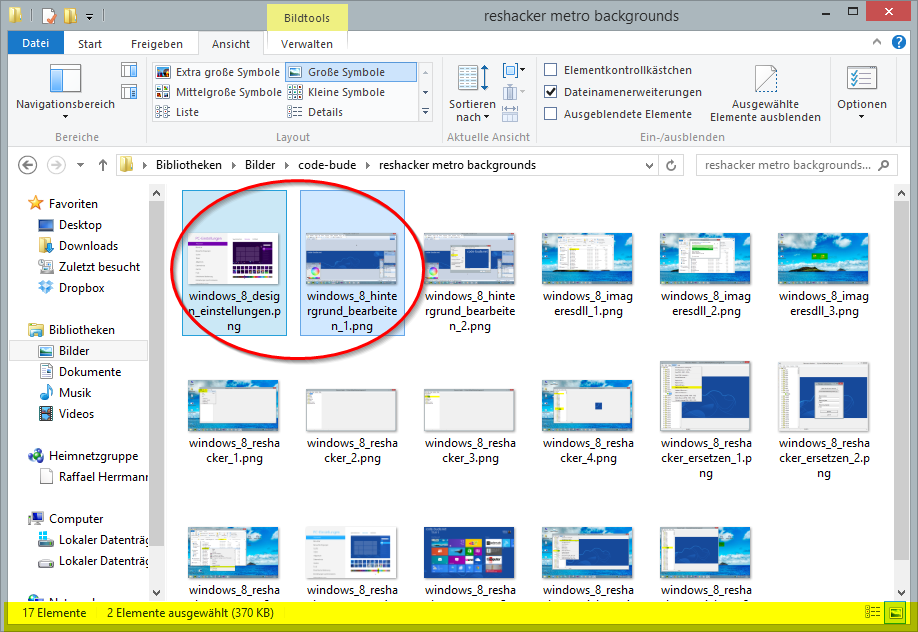Viewport: 918px width, 632px height.
Task: Open Optionen folder options
Action: tap(862, 91)
